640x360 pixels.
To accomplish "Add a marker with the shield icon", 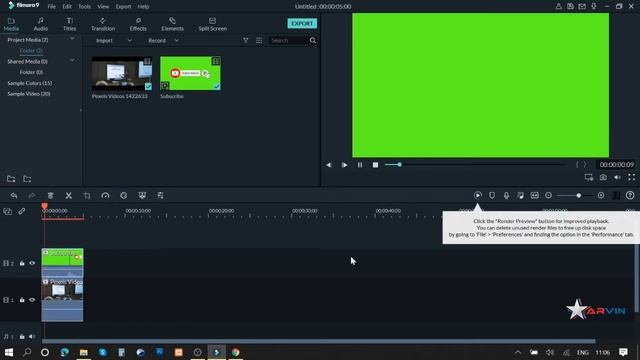I will coord(492,196).
